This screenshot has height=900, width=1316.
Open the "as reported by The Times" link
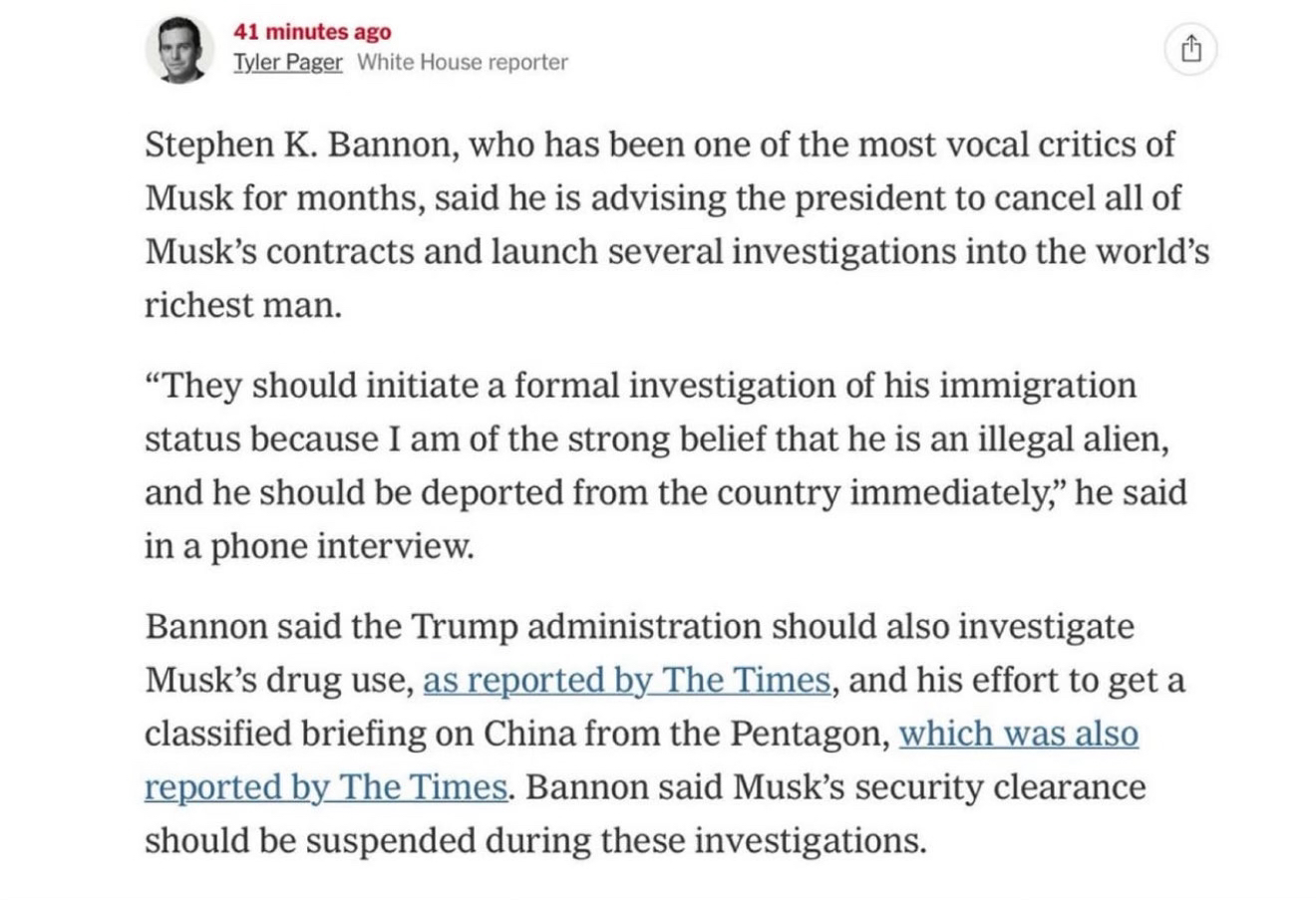pyautogui.click(x=626, y=680)
